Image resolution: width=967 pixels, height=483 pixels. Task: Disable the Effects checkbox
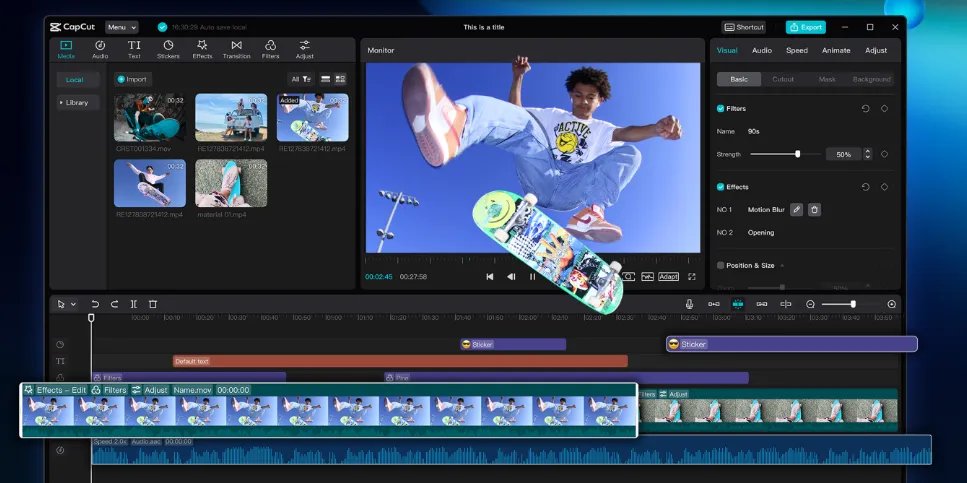721,187
